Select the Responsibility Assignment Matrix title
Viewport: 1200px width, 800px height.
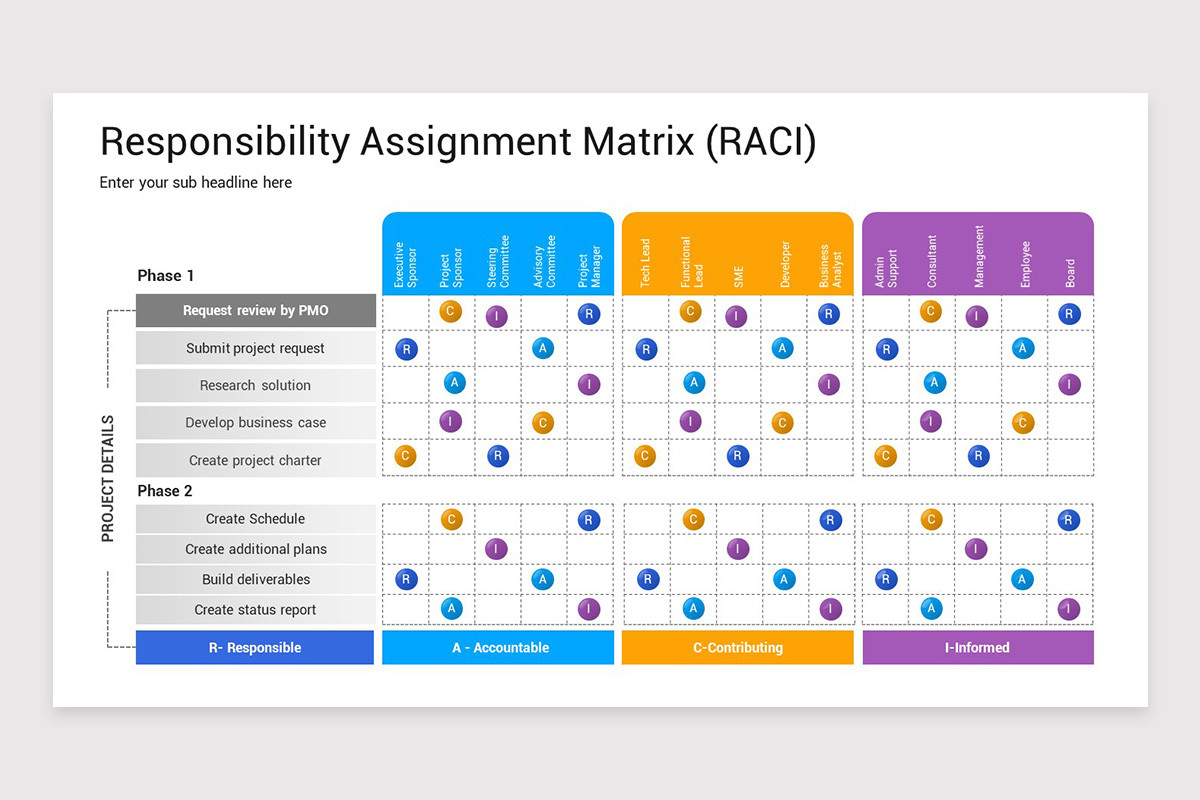pyautogui.click(x=458, y=143)
